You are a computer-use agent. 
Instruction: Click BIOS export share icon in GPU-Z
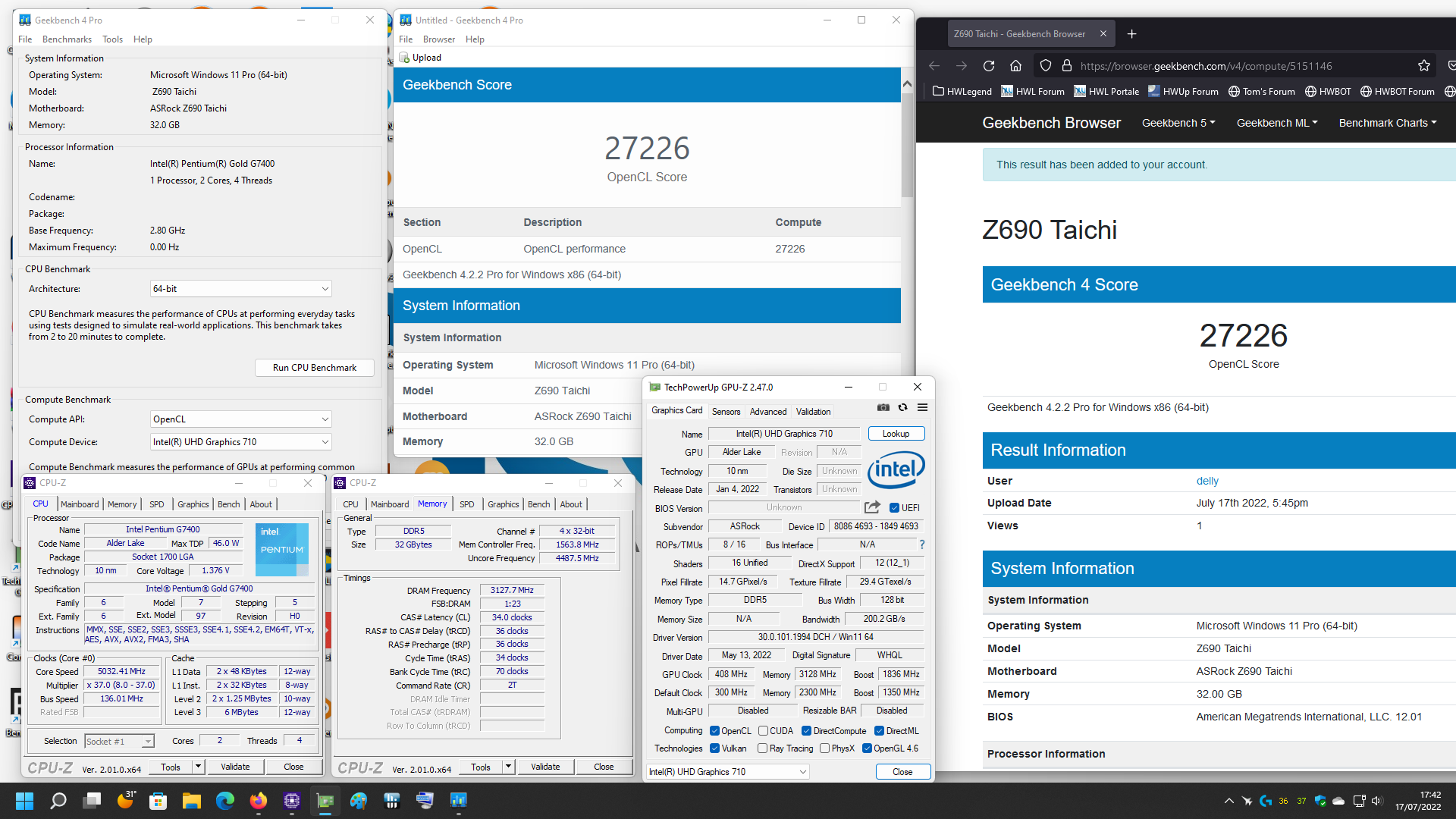(x=872, y=507)
